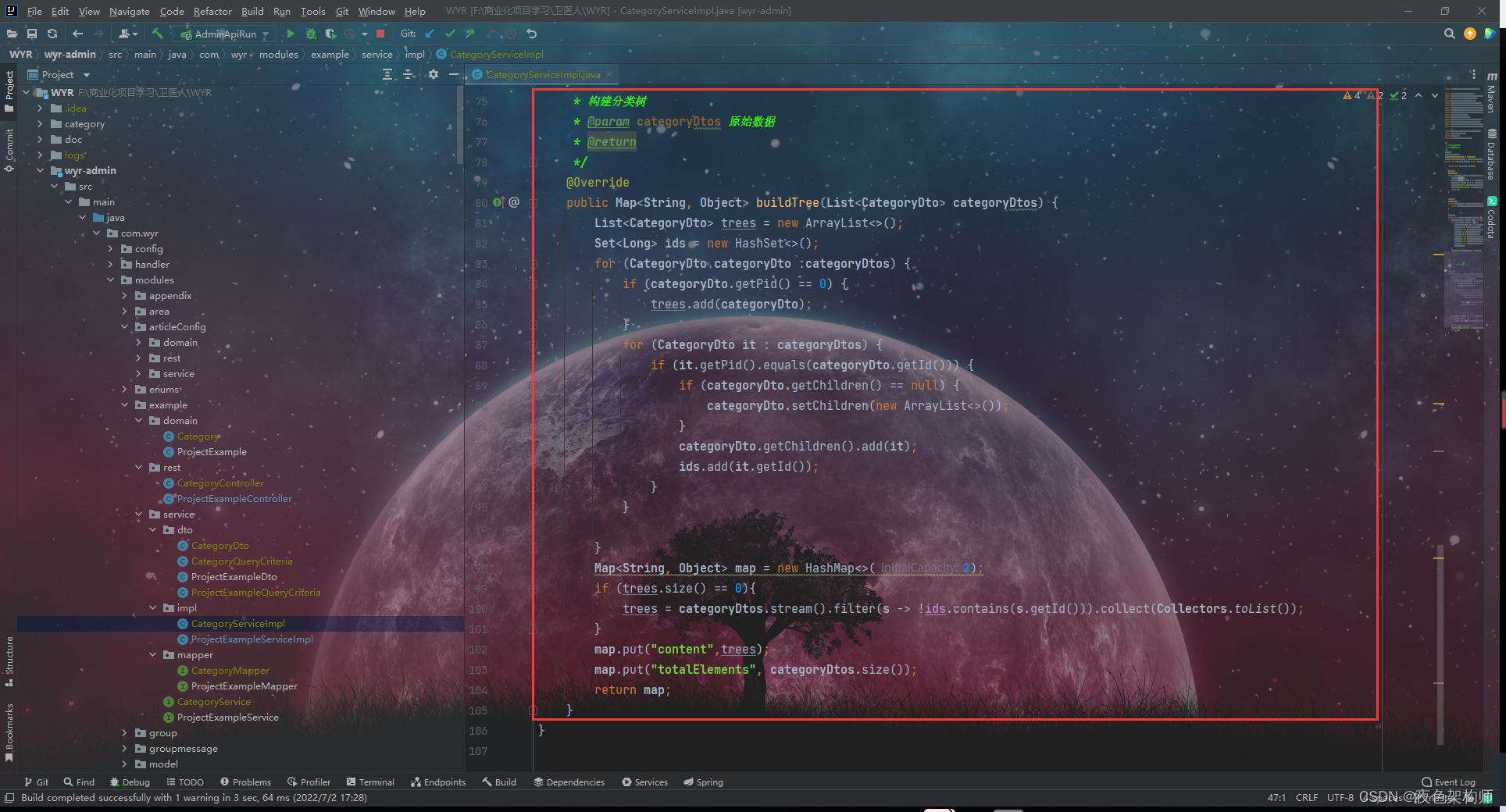This screenshot has width=1506, height=812.
Task: Toggle the Commit tool window side tab
Action: [9, 150]
